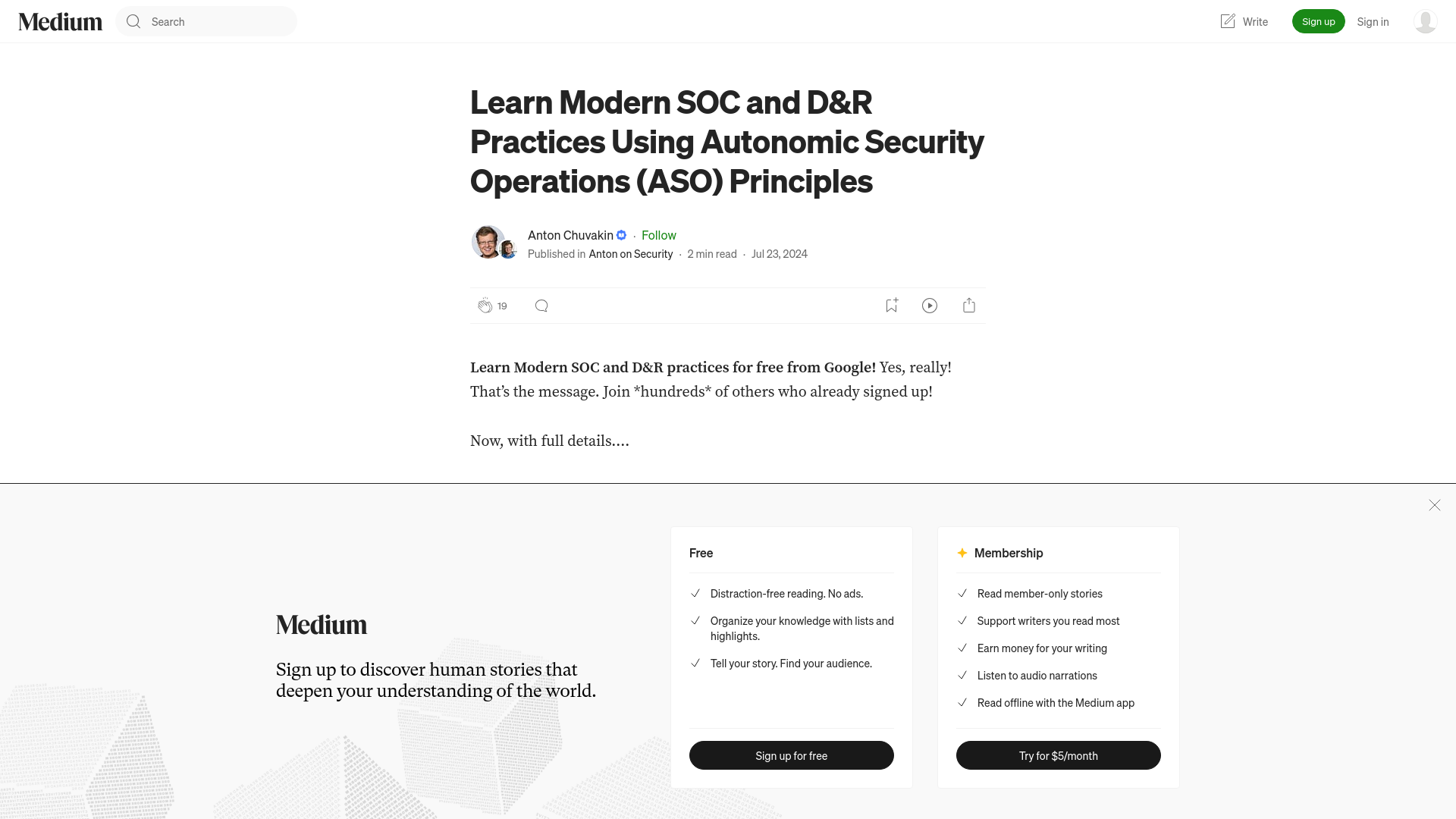Click Write menu item in navbar

pyautogui.click(x=1243, y=21)
